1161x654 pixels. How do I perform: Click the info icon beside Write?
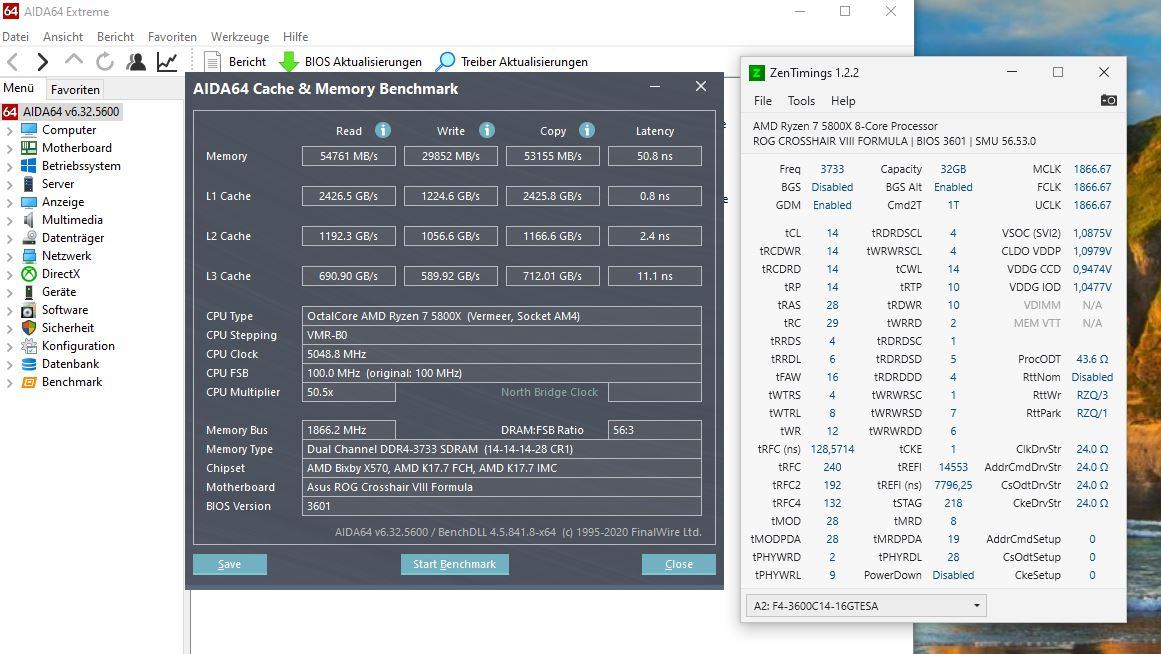click(486, 130)
